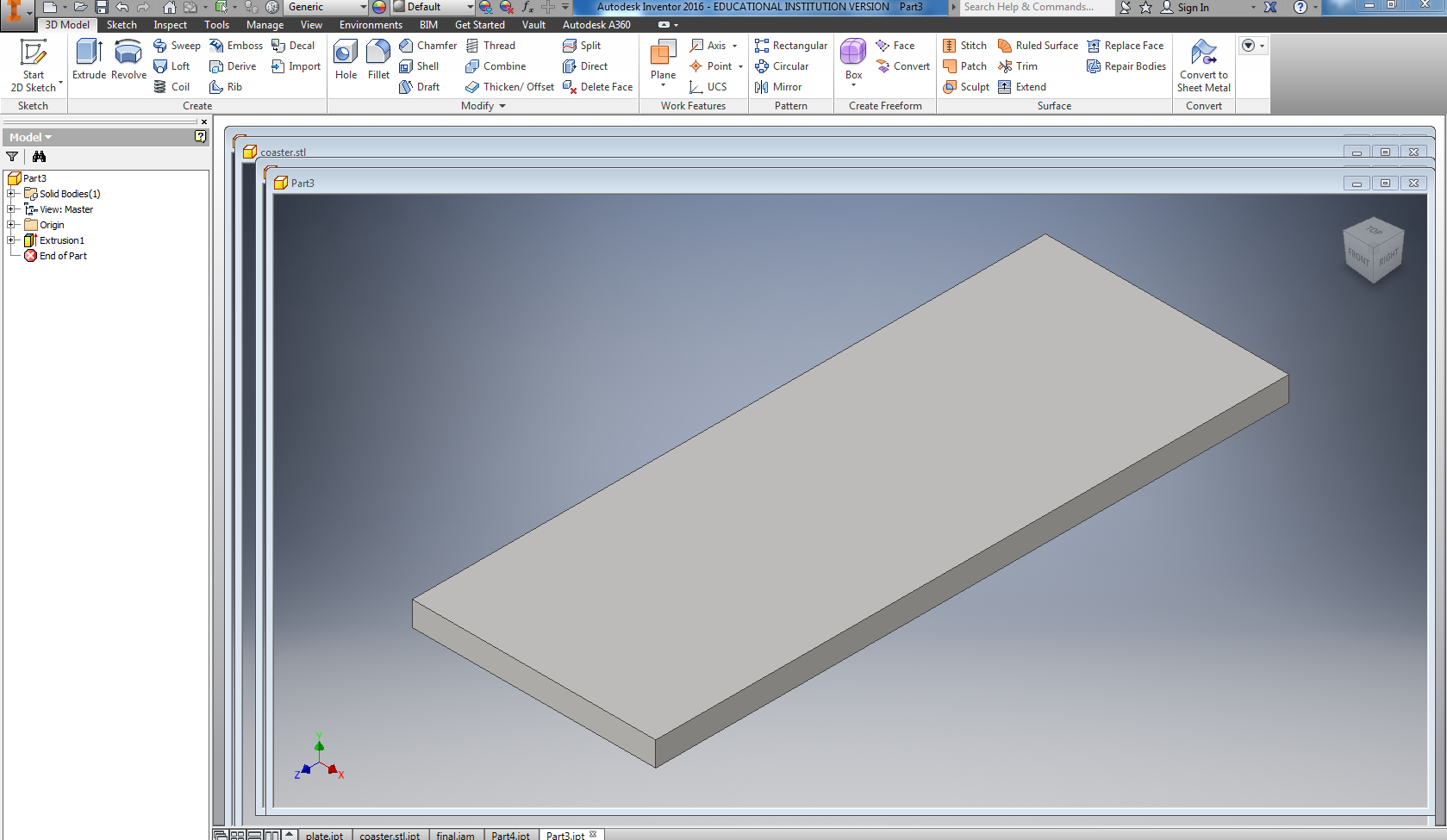The image size is (1447, 840).
Task: Open the Model browser dropdown
Action: point(31,137)
